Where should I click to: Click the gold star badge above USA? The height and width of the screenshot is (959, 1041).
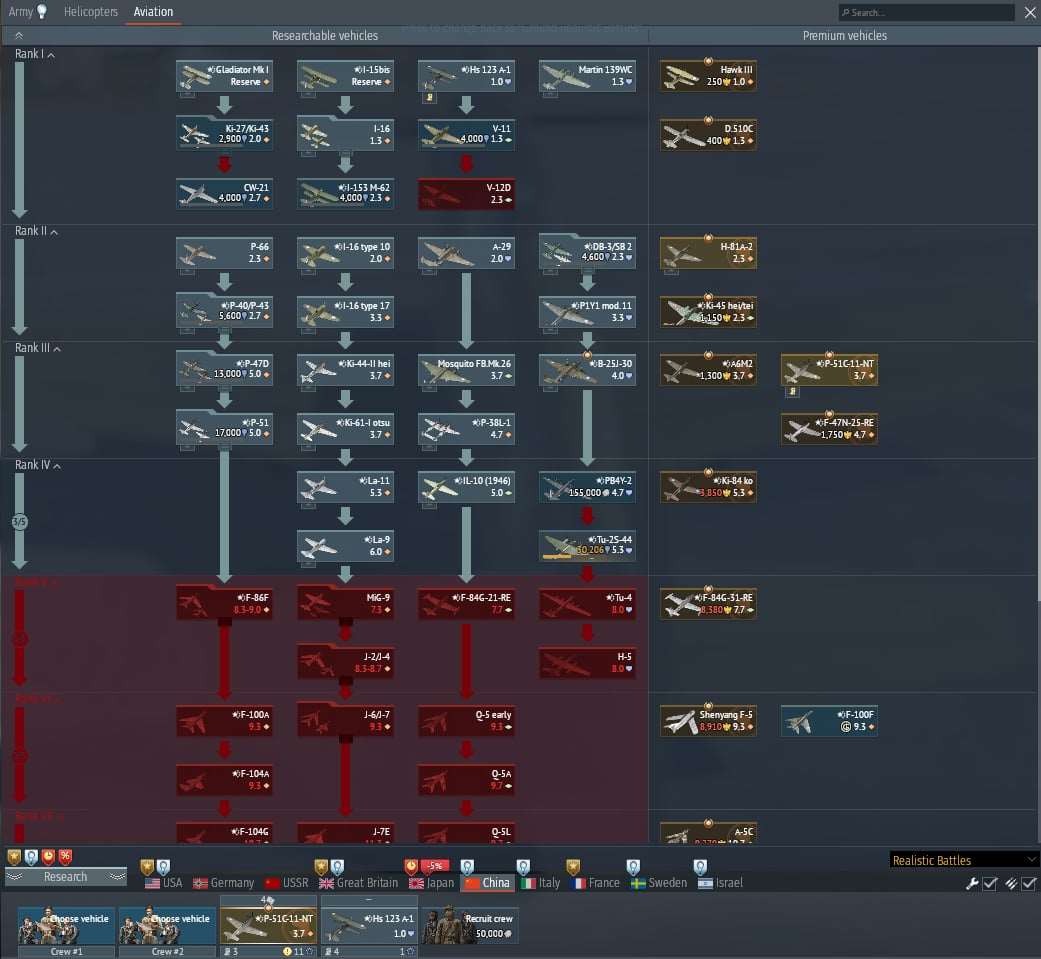tap(147, 867)
